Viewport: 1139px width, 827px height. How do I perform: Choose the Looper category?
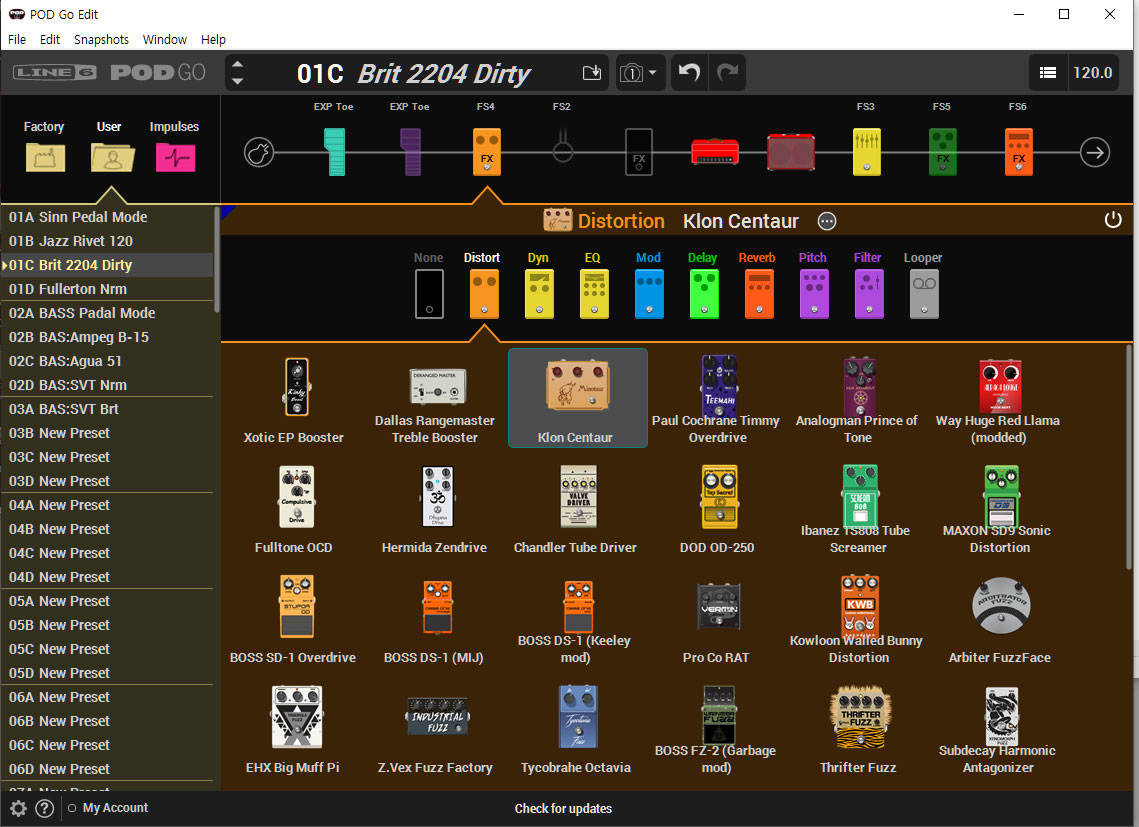point(923,285)
